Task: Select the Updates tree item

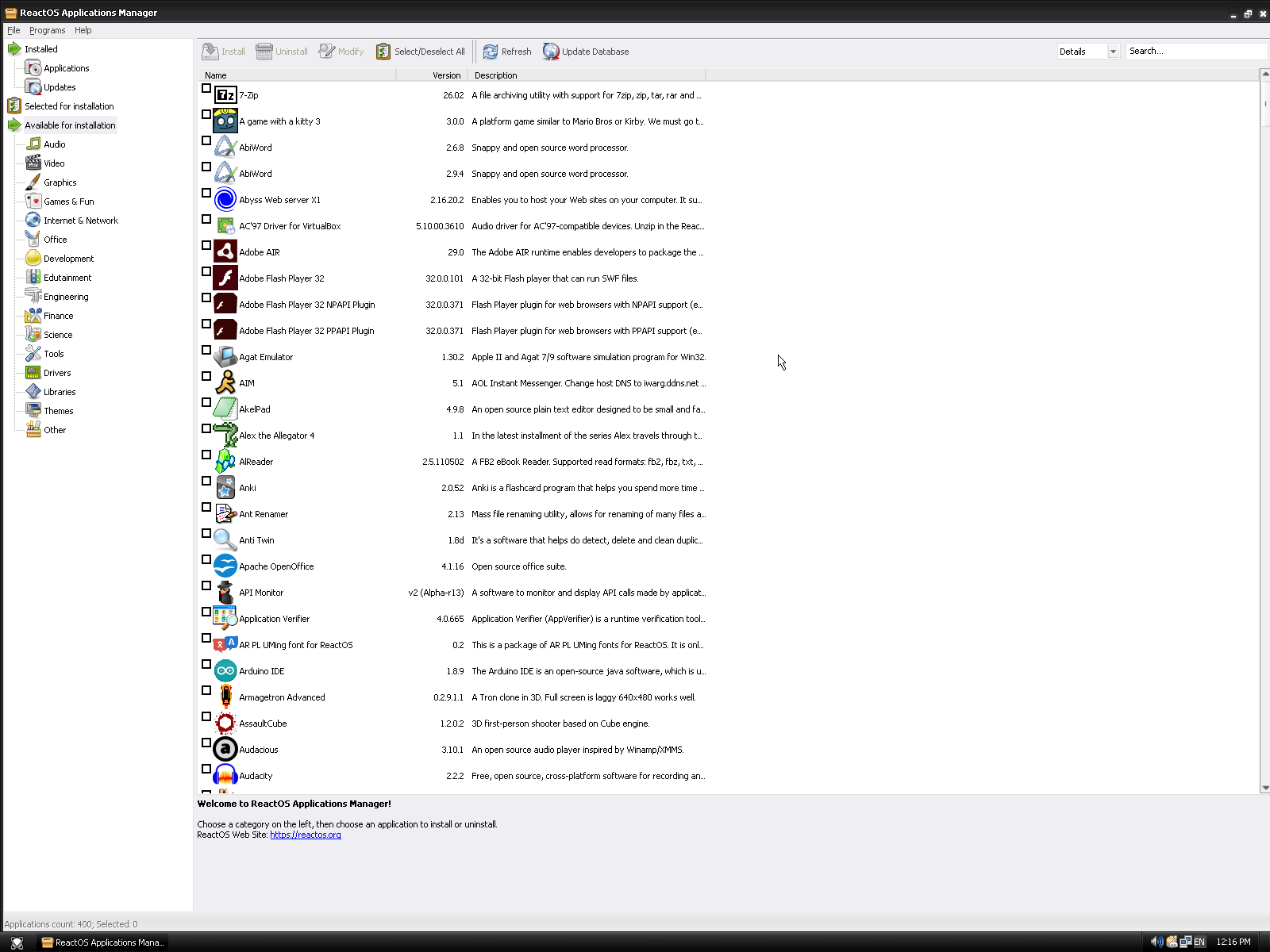Action: [x=60, y=87]
